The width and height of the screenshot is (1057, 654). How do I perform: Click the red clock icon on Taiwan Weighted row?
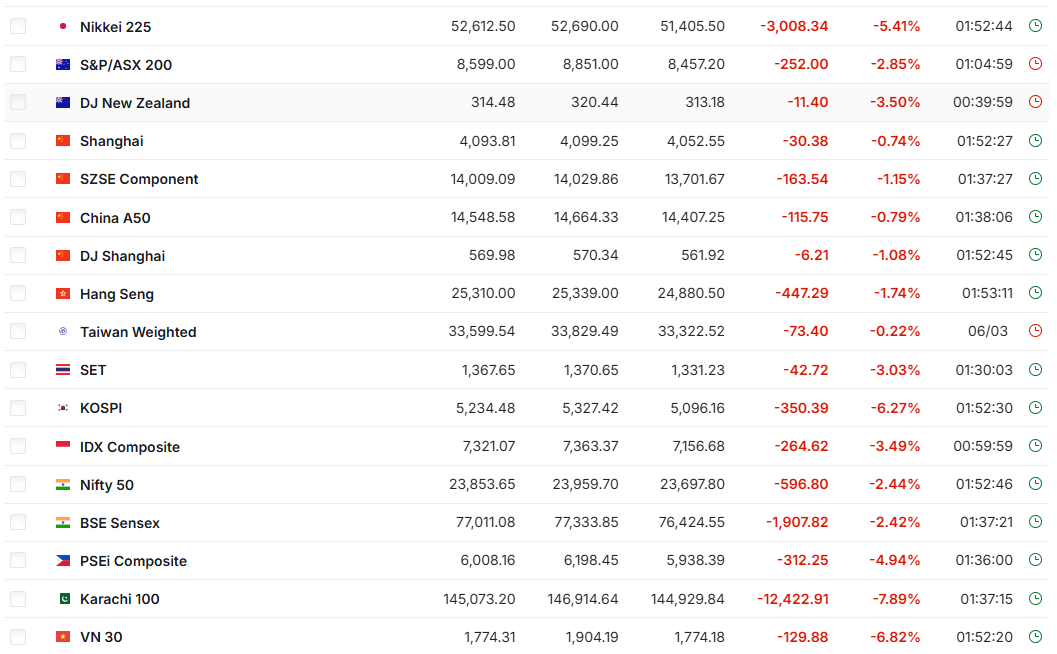[1035, 331]
